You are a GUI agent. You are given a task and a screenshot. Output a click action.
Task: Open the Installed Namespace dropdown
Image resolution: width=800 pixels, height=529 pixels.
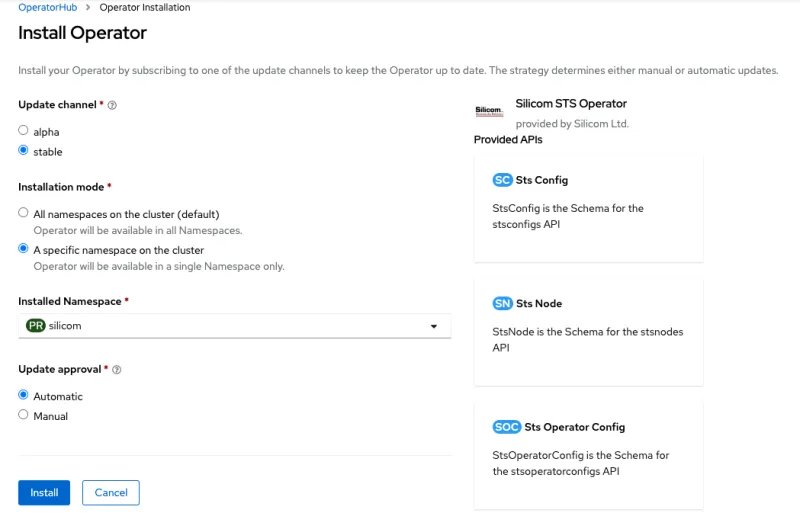coord(234,326)
